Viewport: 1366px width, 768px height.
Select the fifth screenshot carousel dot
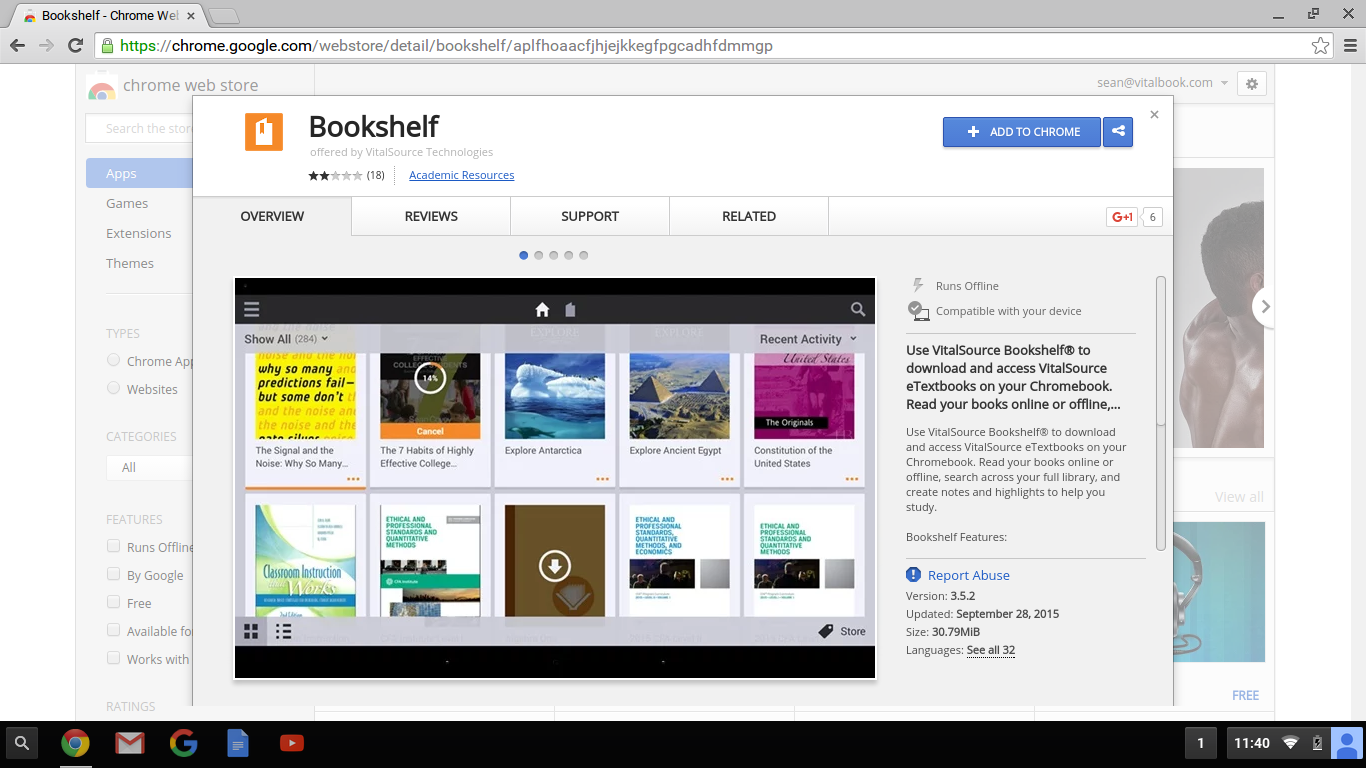click(x=584, y=255)
